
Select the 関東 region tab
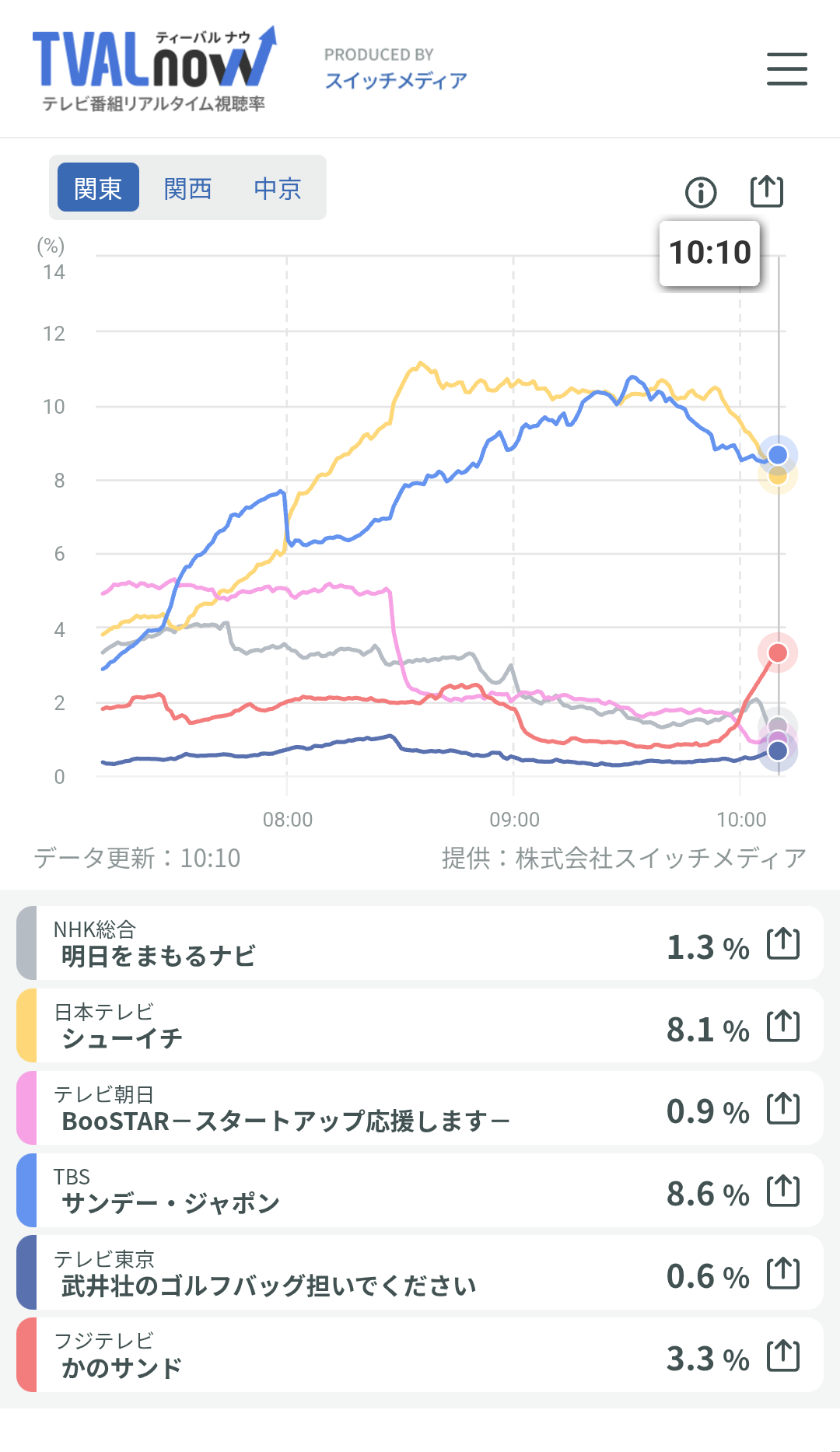[98, 188]
